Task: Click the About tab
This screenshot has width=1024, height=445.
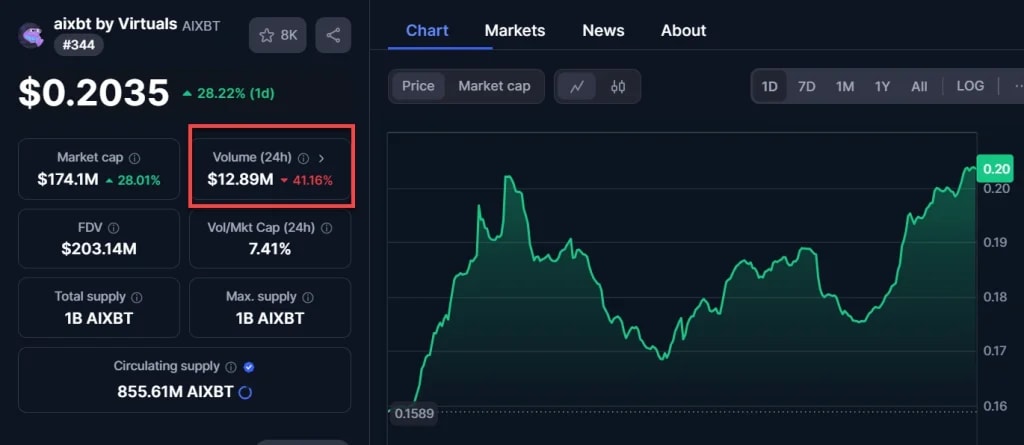Action: point(683,30)
